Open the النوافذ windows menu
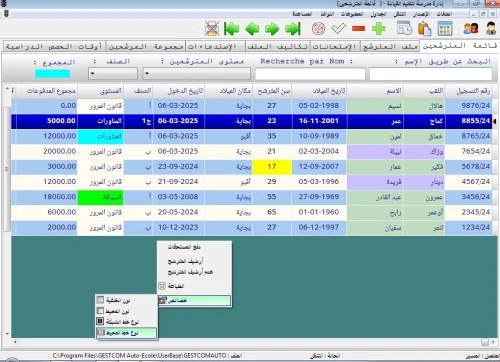 click(327, 14)
